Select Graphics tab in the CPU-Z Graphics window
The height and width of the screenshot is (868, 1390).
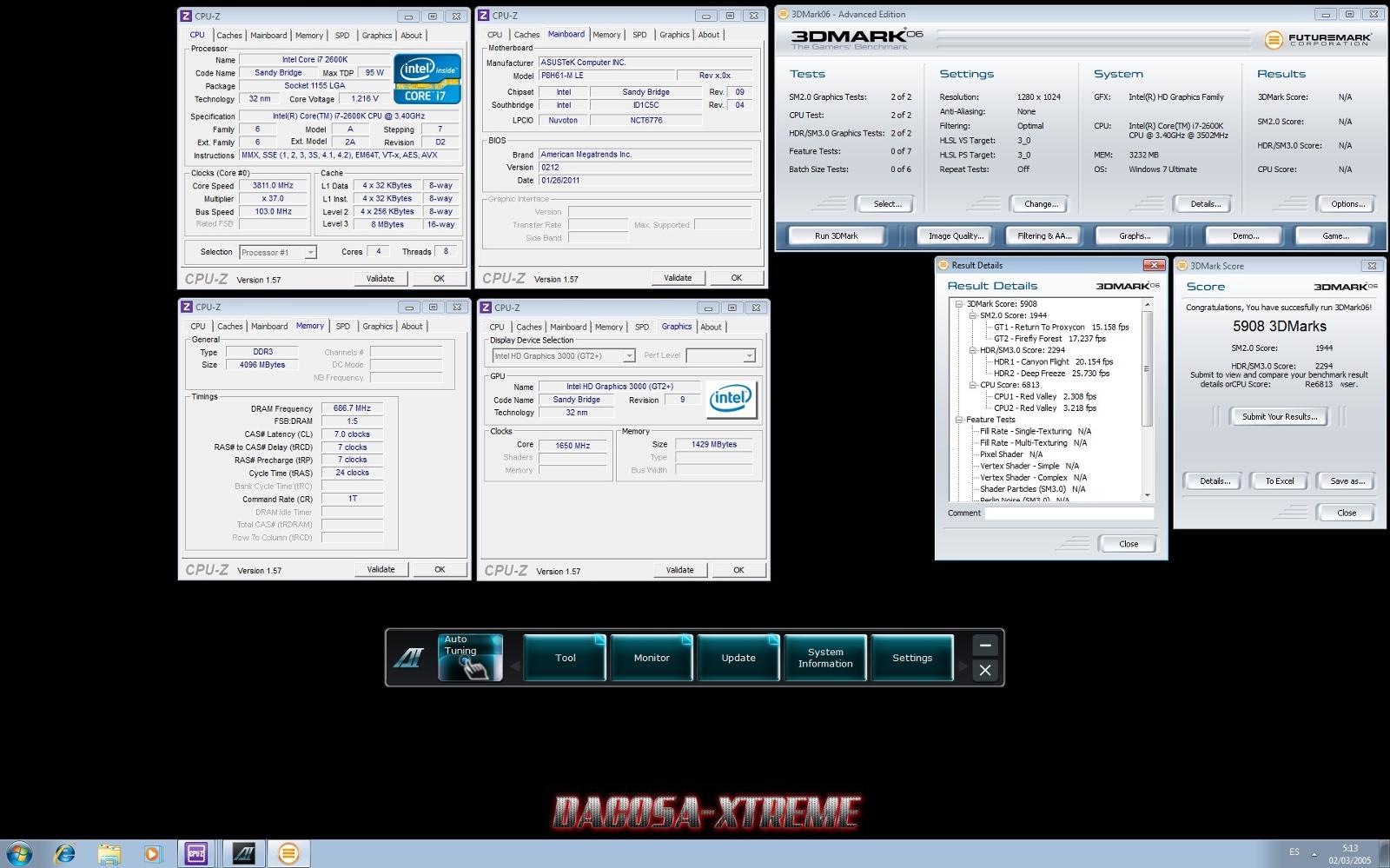pyautogui.click(x=677, y=327)
